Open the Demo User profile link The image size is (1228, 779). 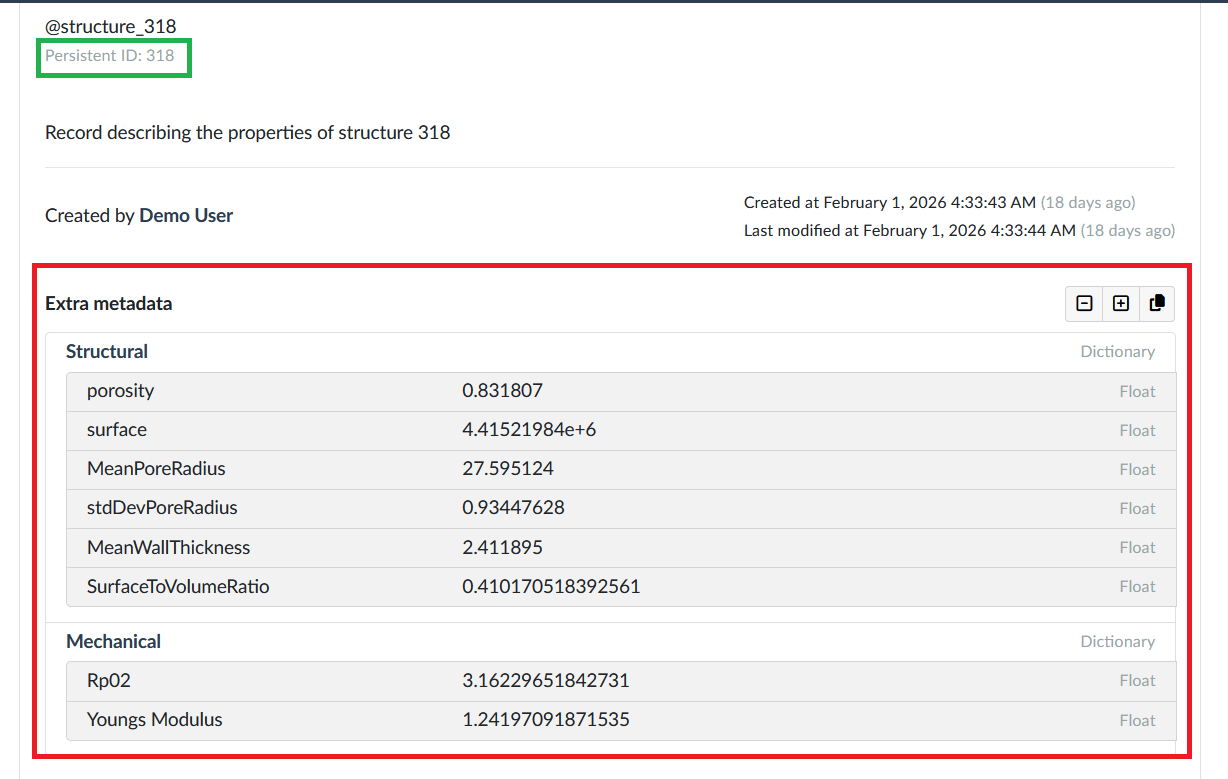(x=186, y=215)
